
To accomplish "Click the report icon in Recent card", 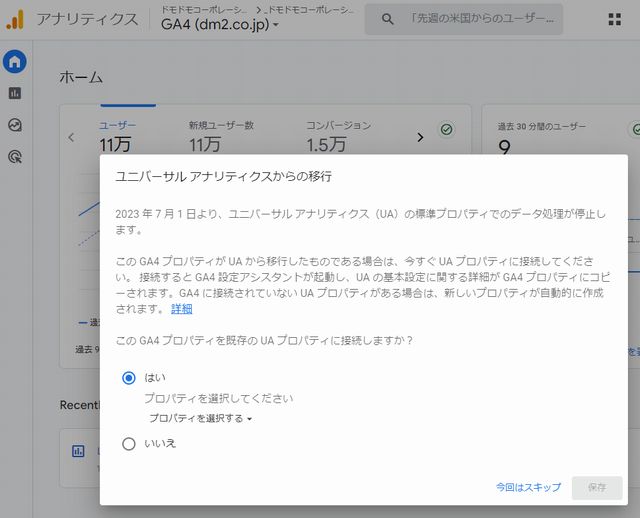I will [78, 451].
